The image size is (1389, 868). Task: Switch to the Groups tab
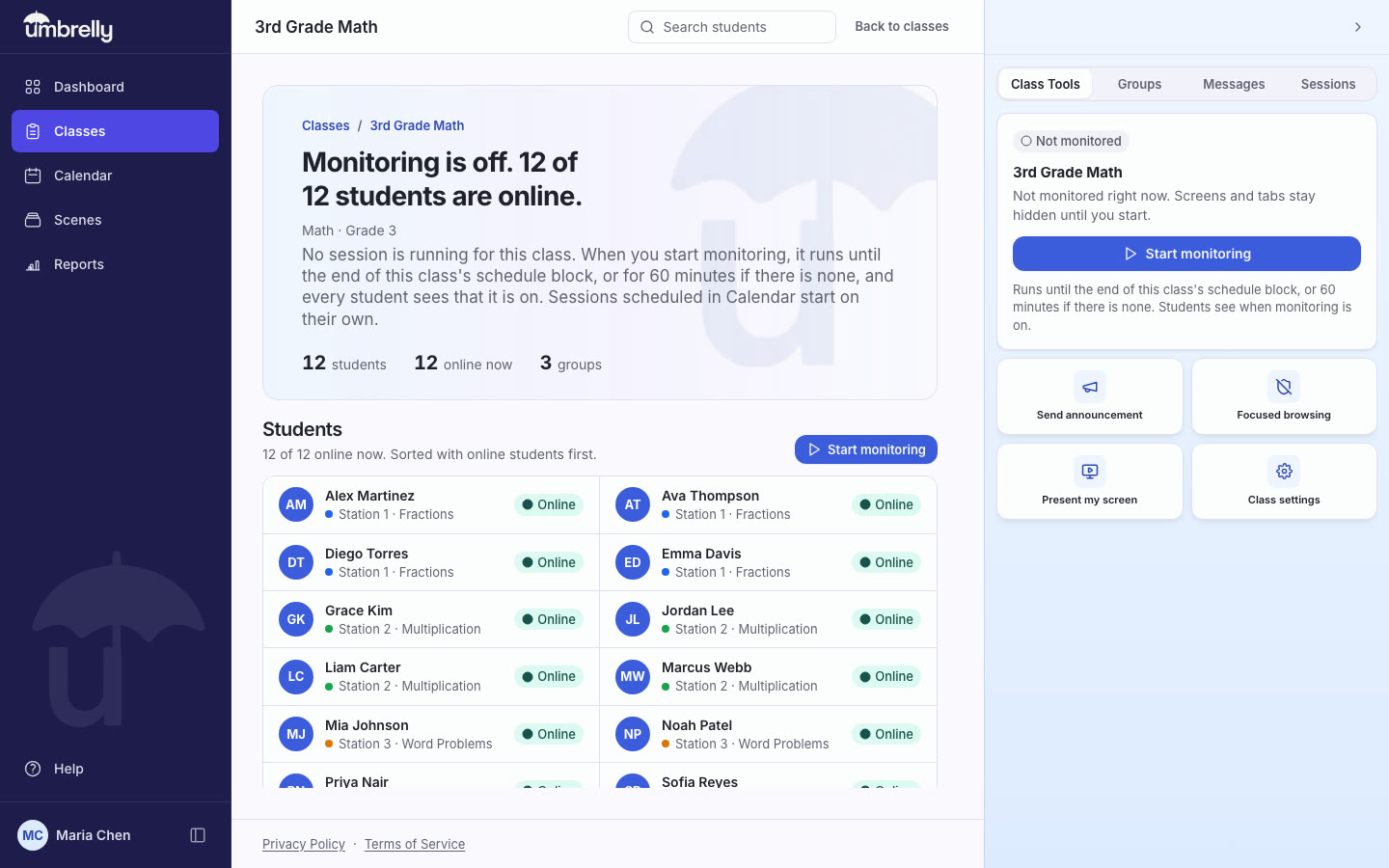pyautogui.click(x=1139, y=84)
